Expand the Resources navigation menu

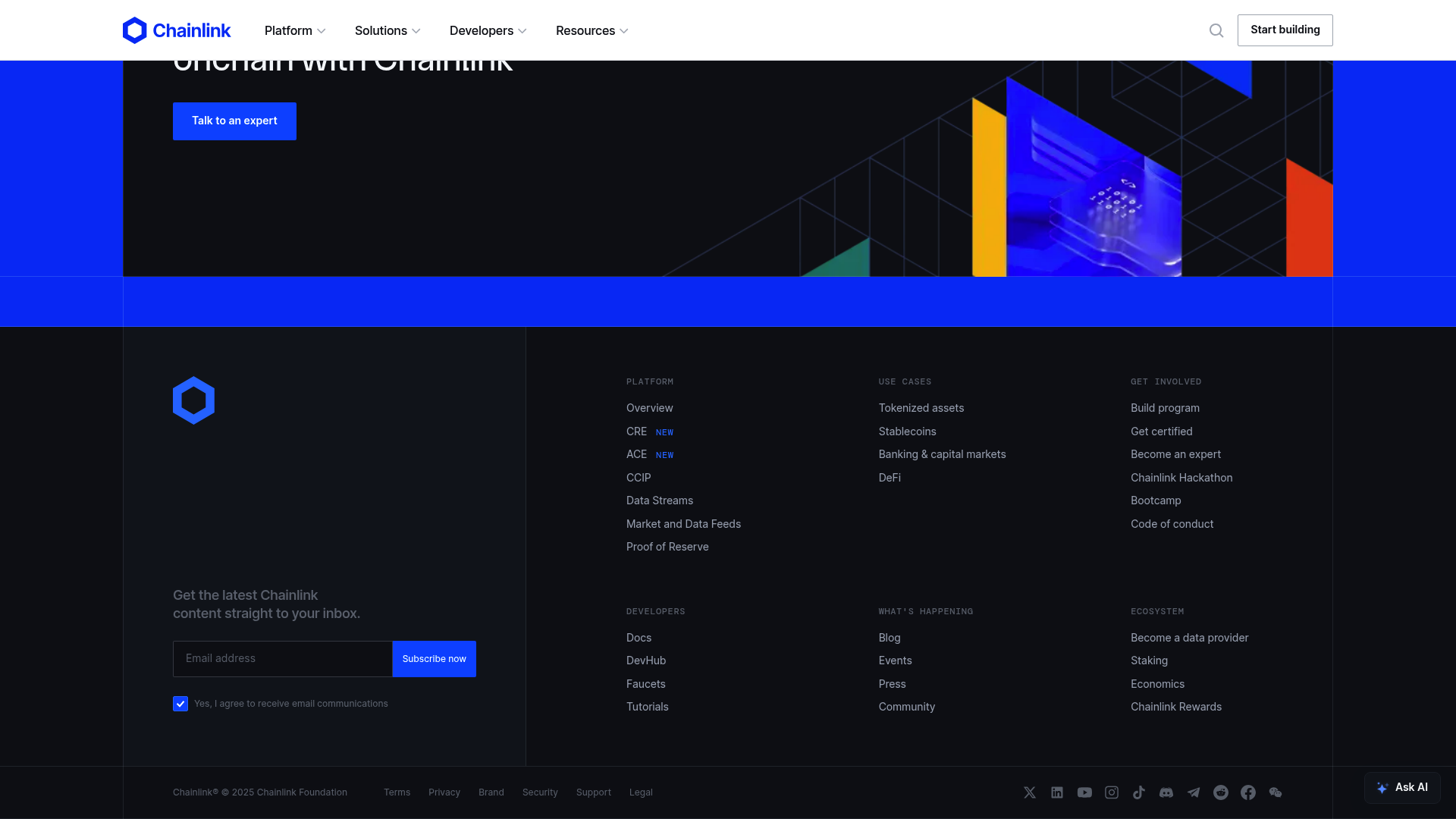click(x=592, y=30)
